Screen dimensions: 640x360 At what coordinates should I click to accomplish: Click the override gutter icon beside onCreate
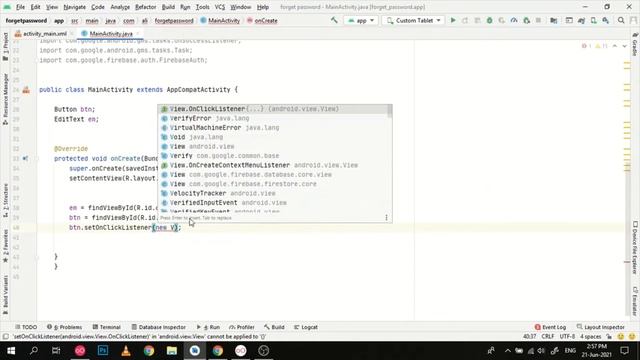(25, 158)
